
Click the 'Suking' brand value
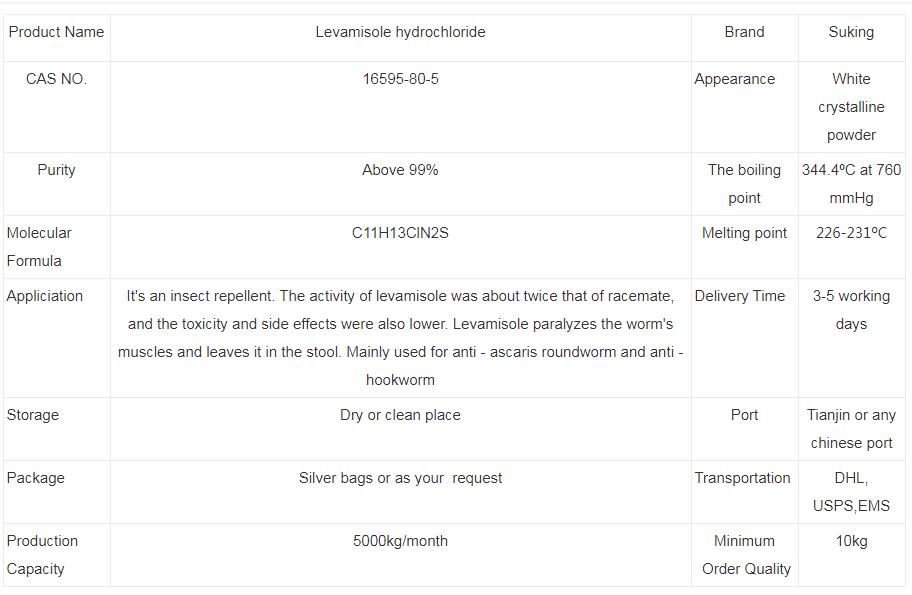[851, 32]
